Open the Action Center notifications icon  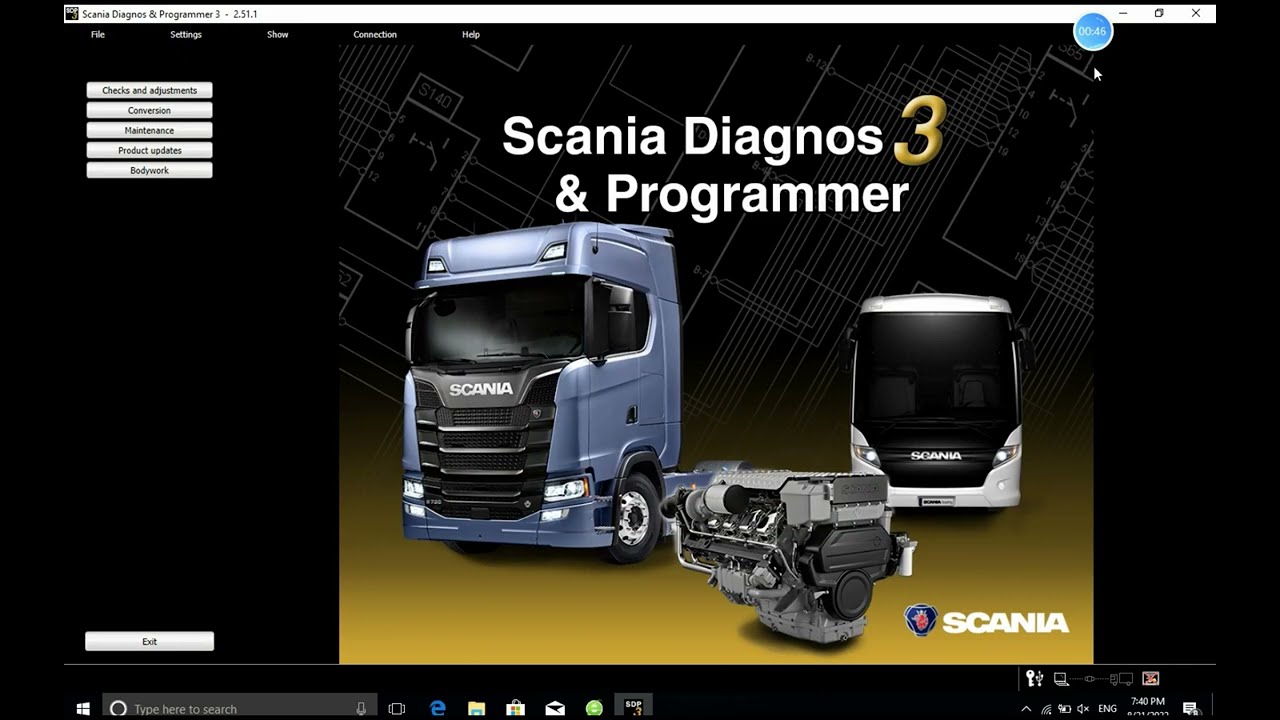1190,709
